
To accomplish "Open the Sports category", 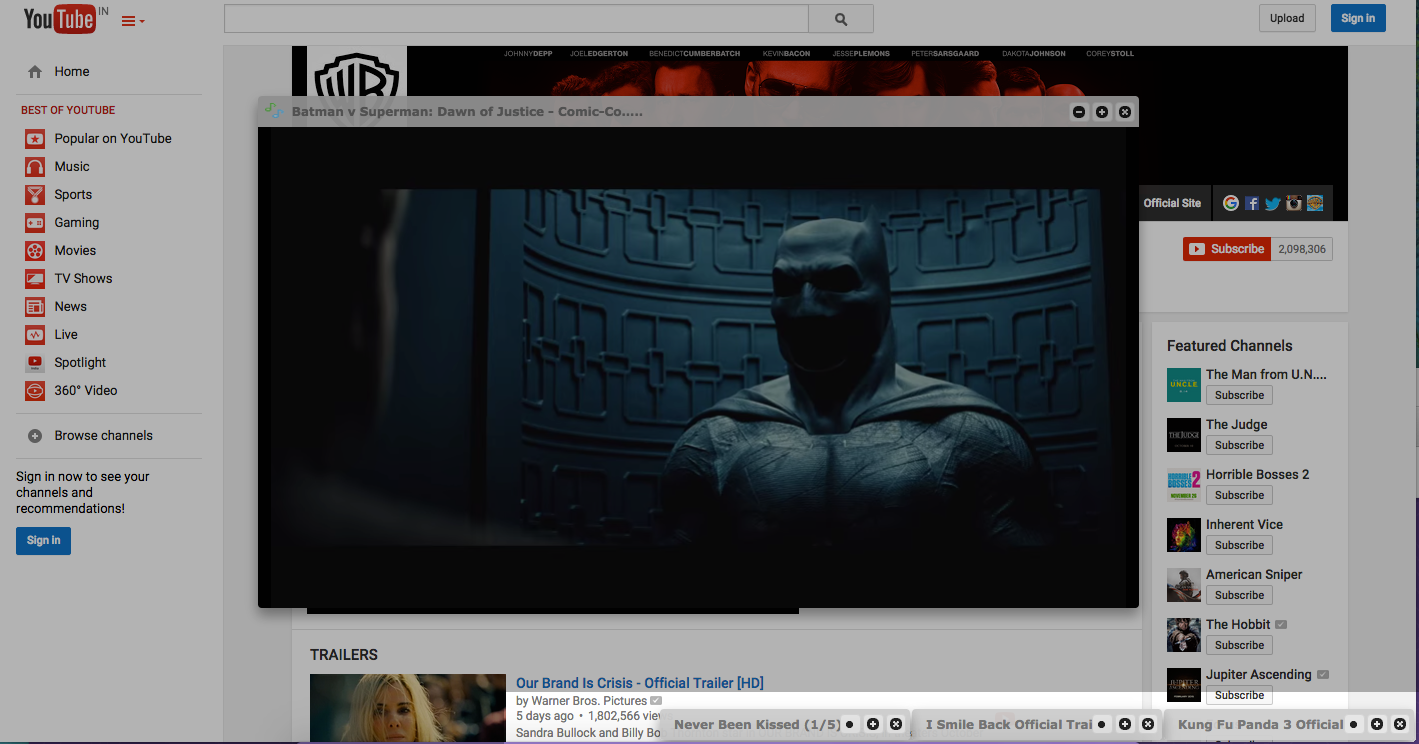I will pos(73,195).
